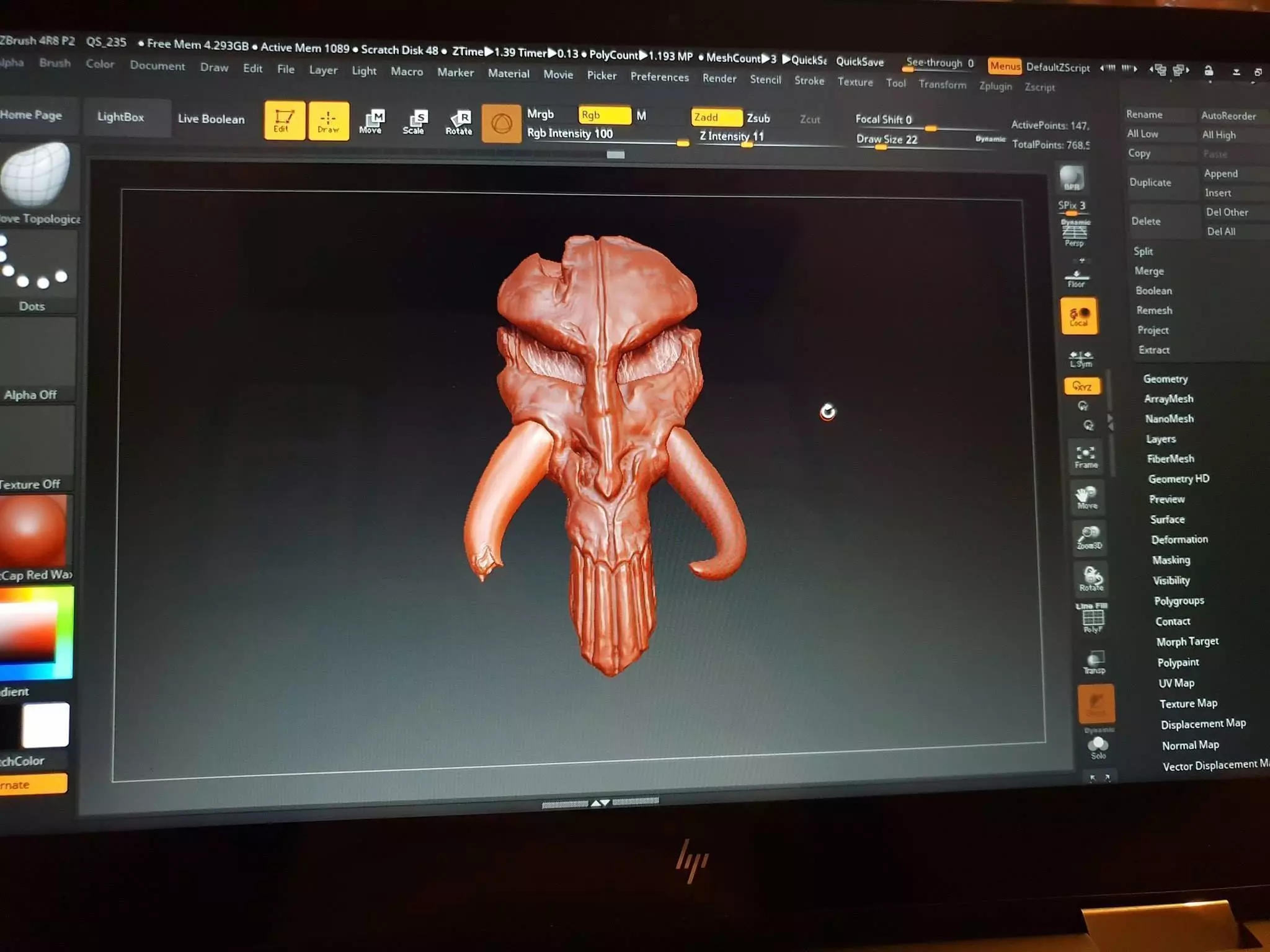
Task: Click the gizmo 3D circle icon
Action: [x=501, y=123]
